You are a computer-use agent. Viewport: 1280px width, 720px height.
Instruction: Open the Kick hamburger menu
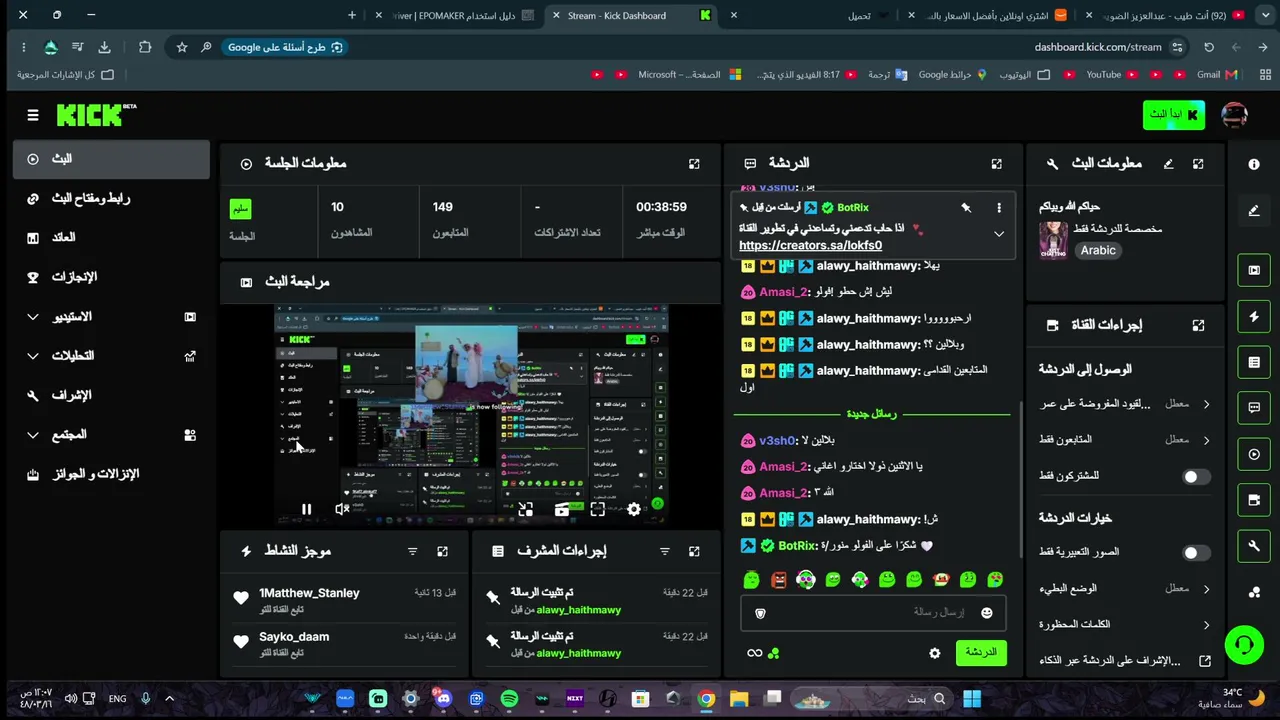(x=33, y=115)
